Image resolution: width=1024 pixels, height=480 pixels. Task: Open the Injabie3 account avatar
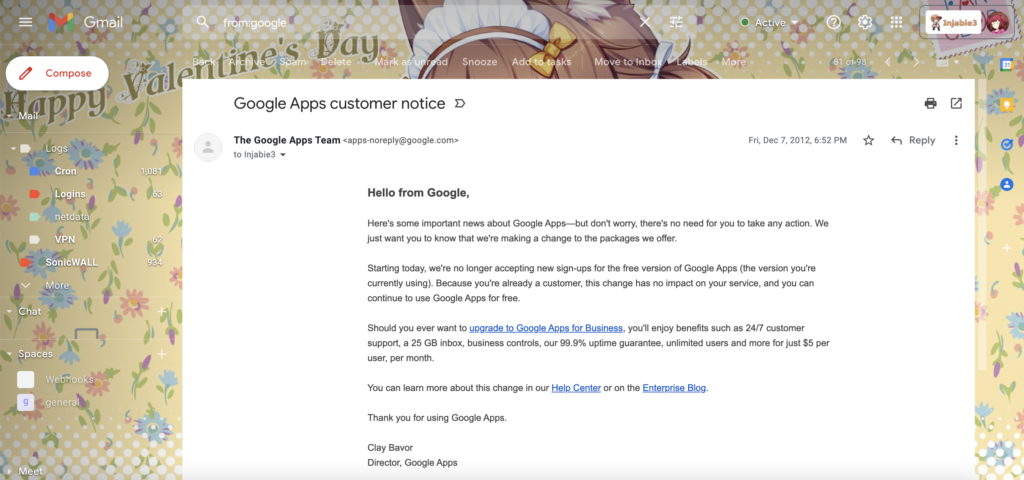tap(998, 23)
